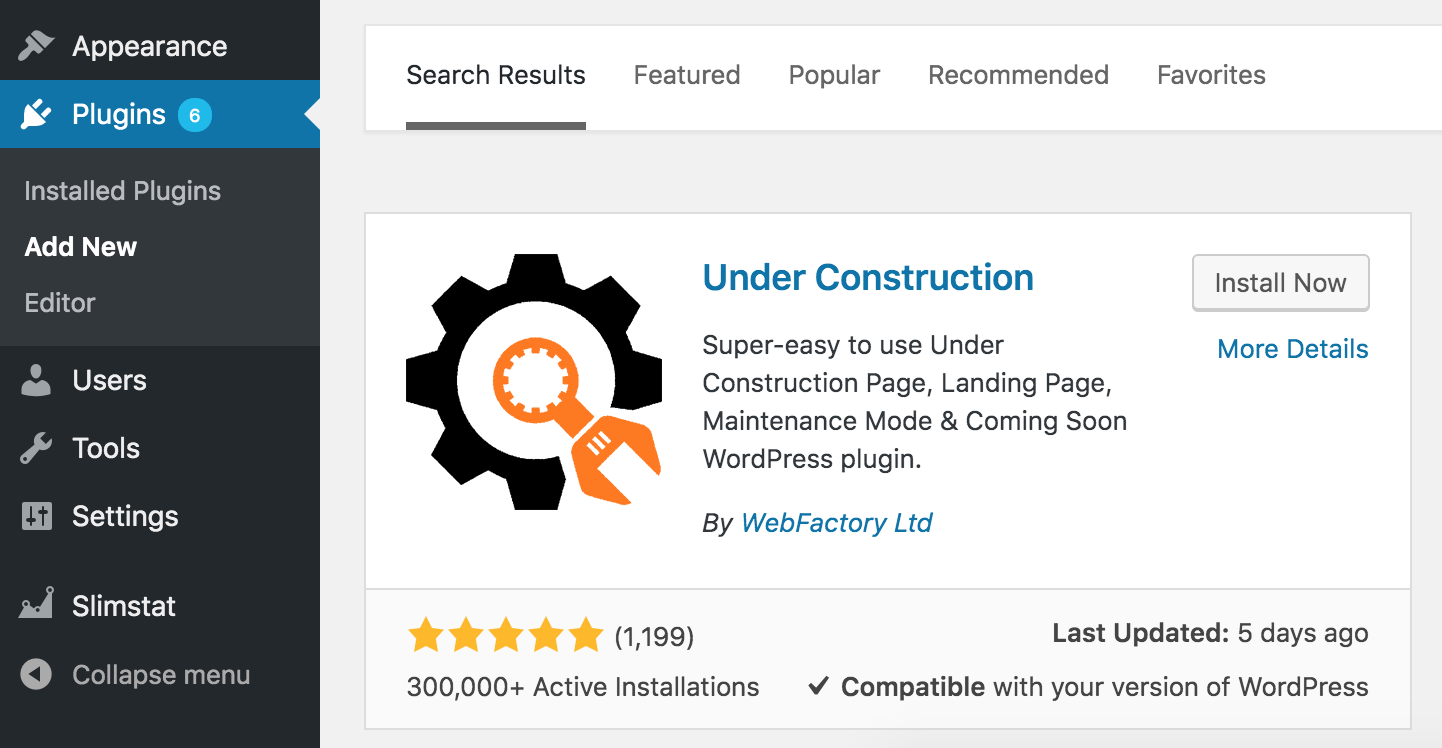Click the Users person icon
The image size is (1442, 748).
(36, 380)
